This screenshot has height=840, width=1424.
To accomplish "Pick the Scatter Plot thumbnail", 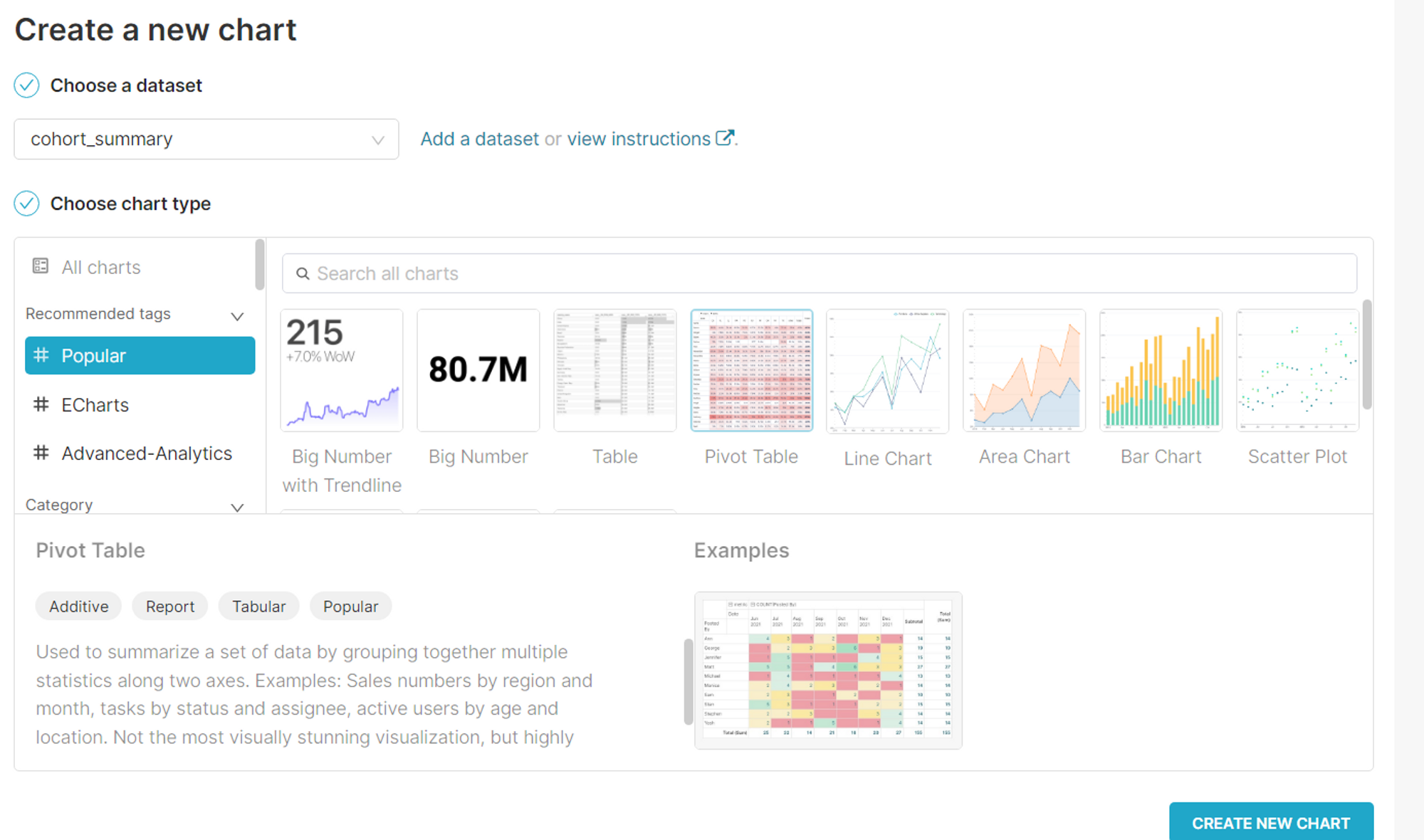I will click(1297, 370).
